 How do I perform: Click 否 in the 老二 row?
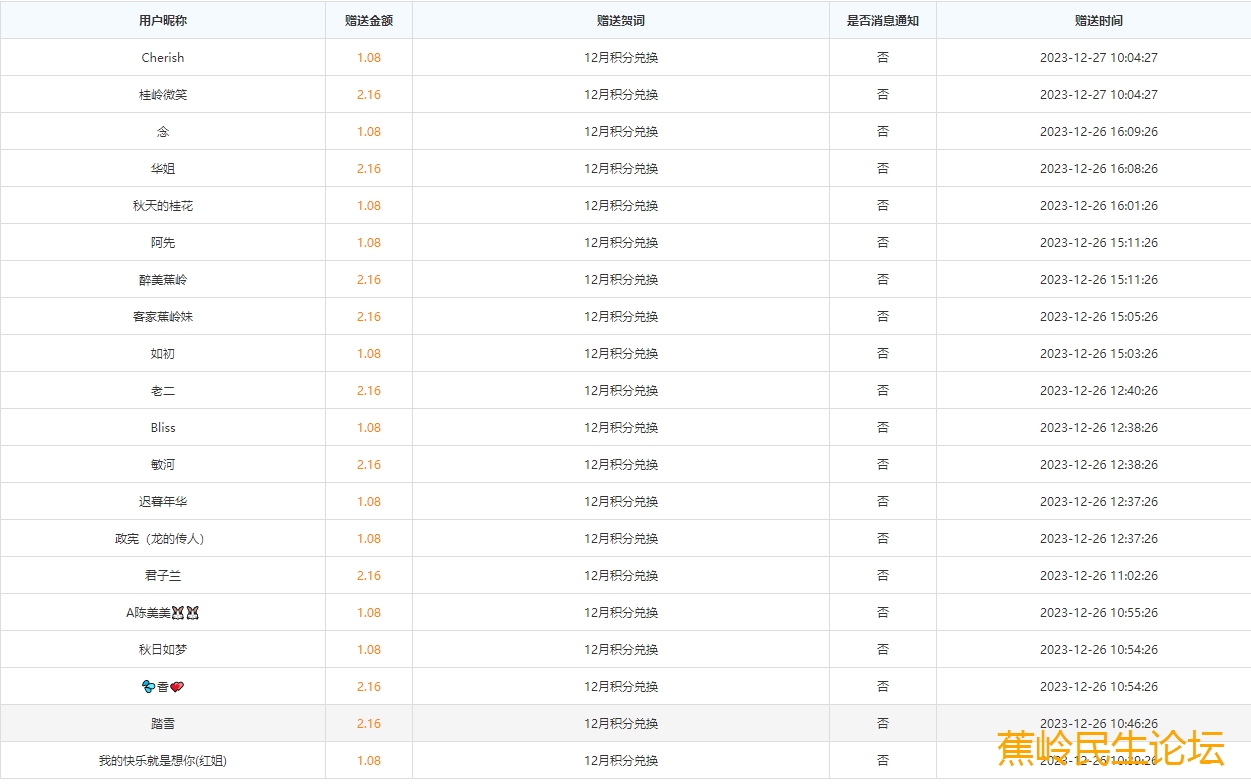tap(883, 391)
